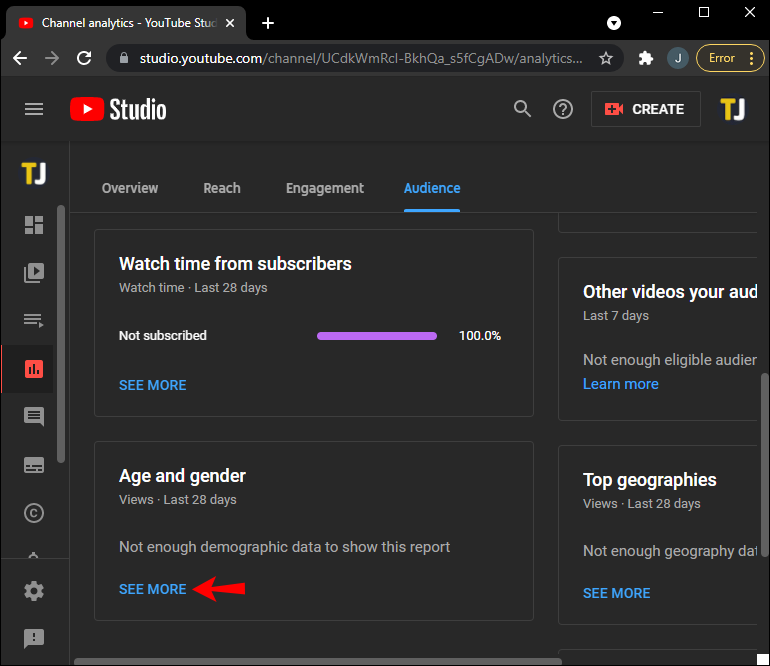
Task: Click SEE MORE under Age and gender
Action: point(153,589)
